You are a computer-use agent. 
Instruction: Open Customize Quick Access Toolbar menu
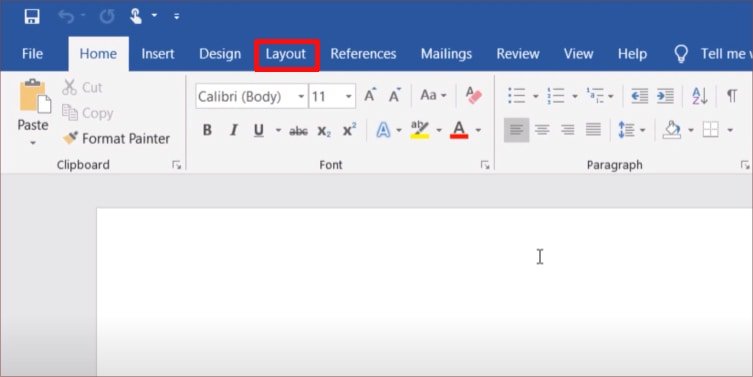point(177,16)
